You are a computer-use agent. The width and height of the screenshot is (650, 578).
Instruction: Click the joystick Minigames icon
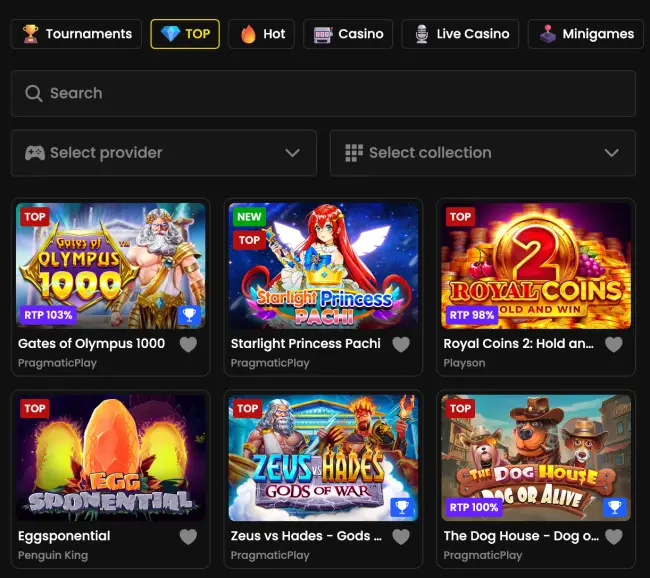(x=548, y=34)
